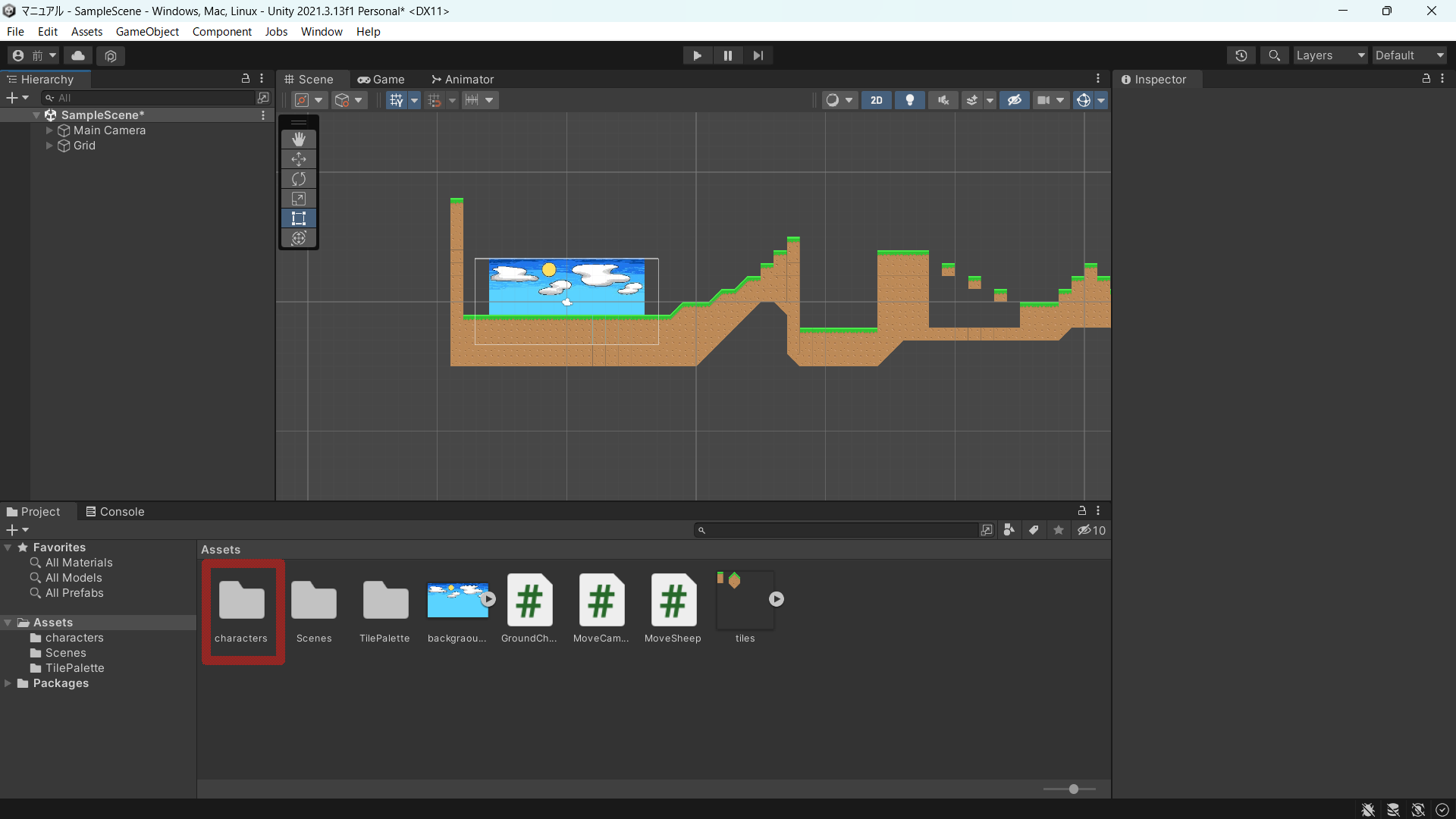Toggle 2D view mode
This screenshot has height=819, width=1456.
pos(877,100)
